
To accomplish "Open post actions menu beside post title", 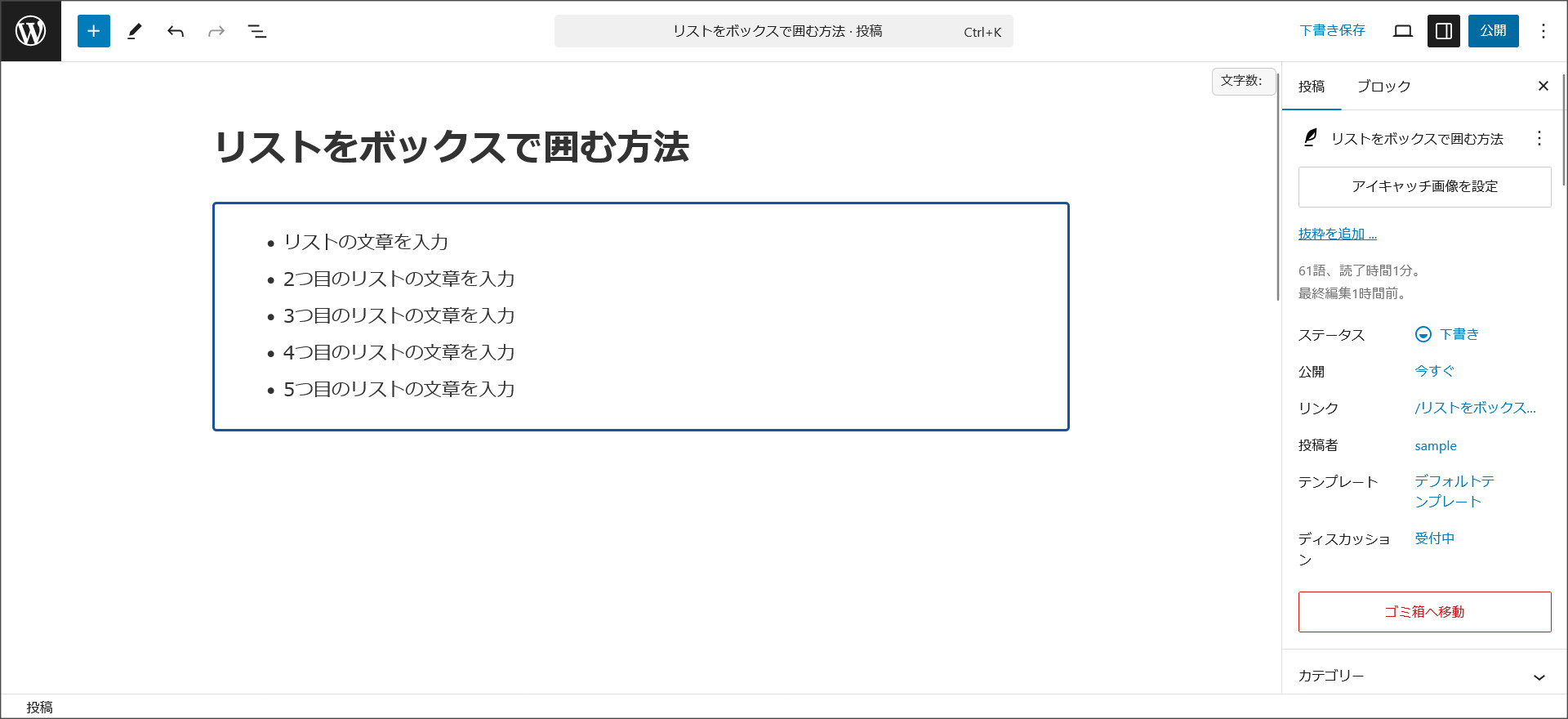I will [x=1539, y=138].
